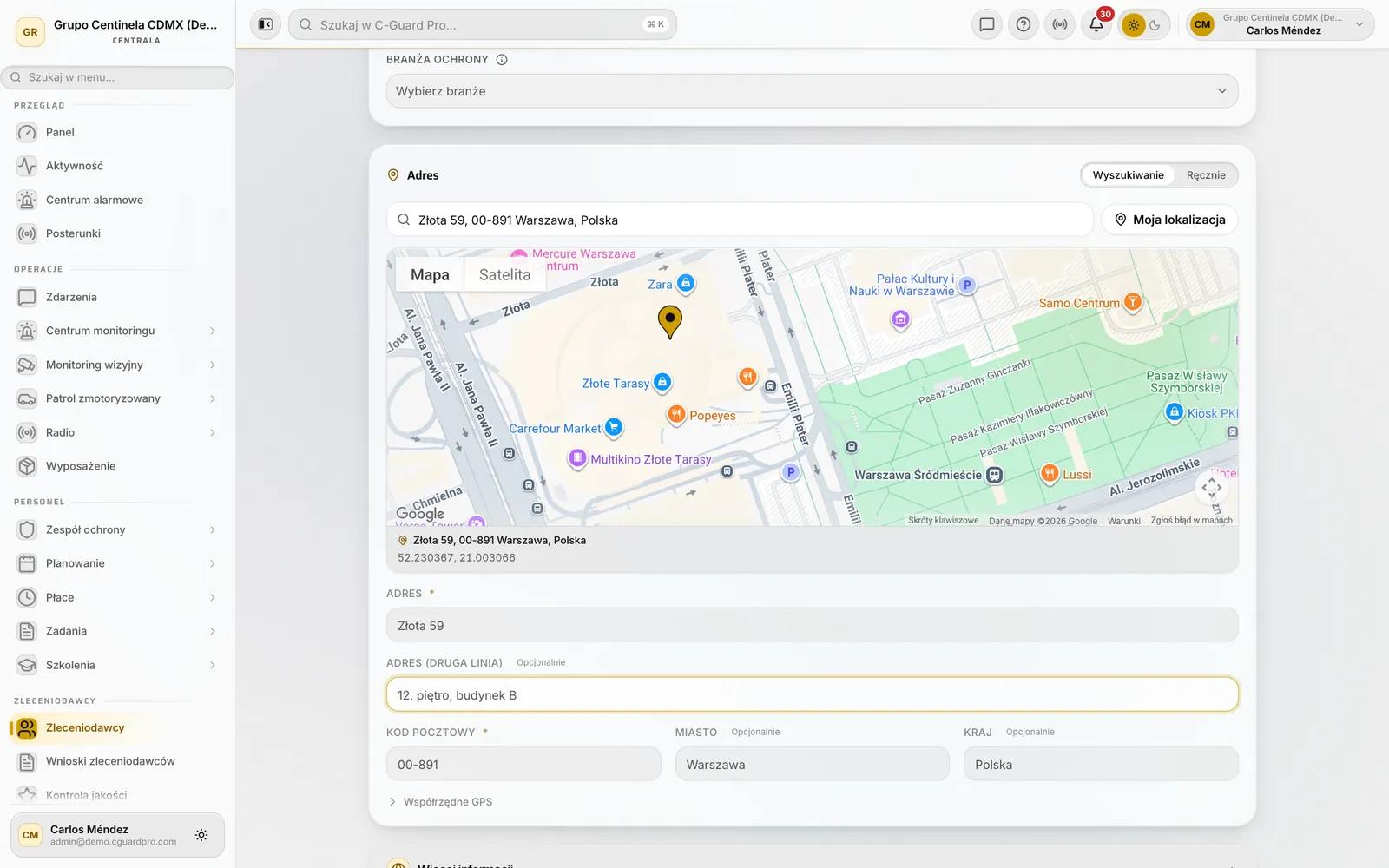
Task: Click the info icon next to Branża ochrony
Action: coord(502,60)
